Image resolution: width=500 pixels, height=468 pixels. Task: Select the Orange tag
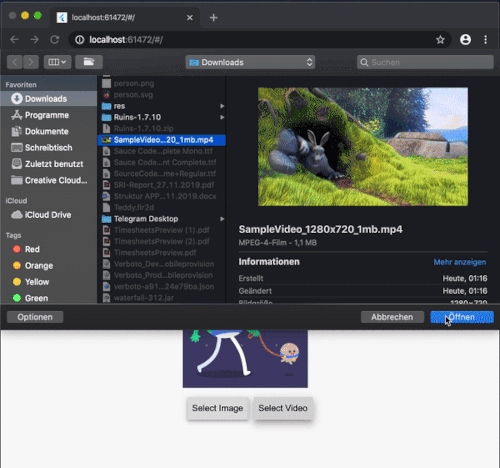(x=49, y=266)
